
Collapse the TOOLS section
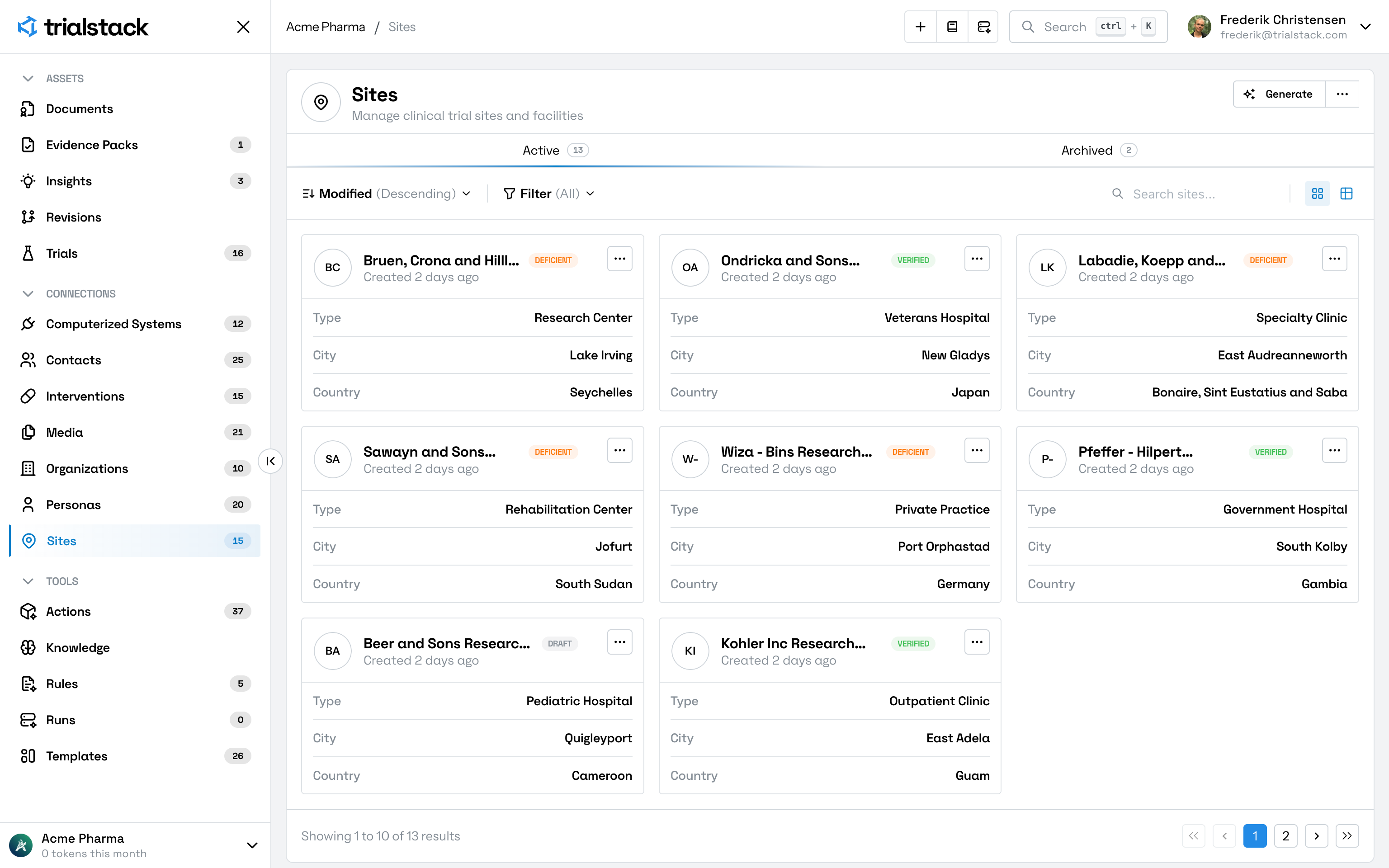pos(51,581)
